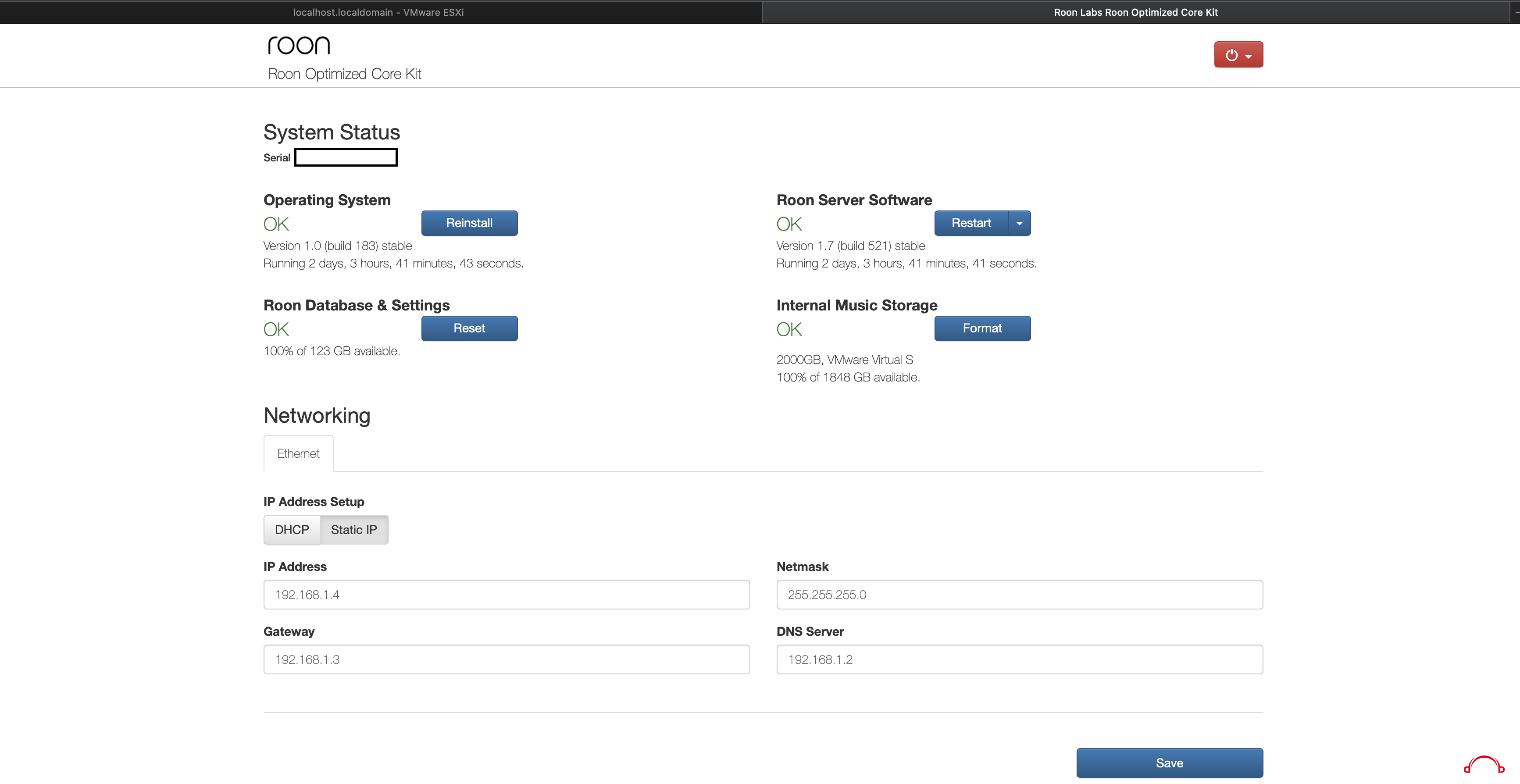1520x784 pixels.
Task: Click the Internal Music Storage OK status
Action: tap(789, 329)
